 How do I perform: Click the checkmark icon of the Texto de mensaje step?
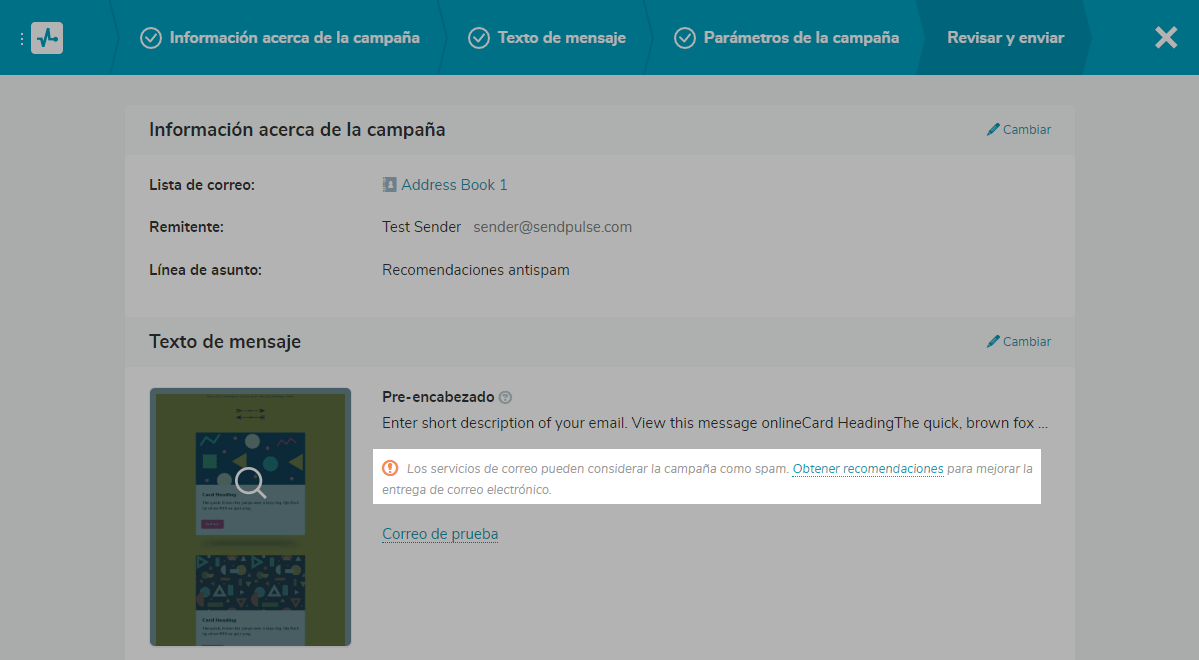click(479, 38)
